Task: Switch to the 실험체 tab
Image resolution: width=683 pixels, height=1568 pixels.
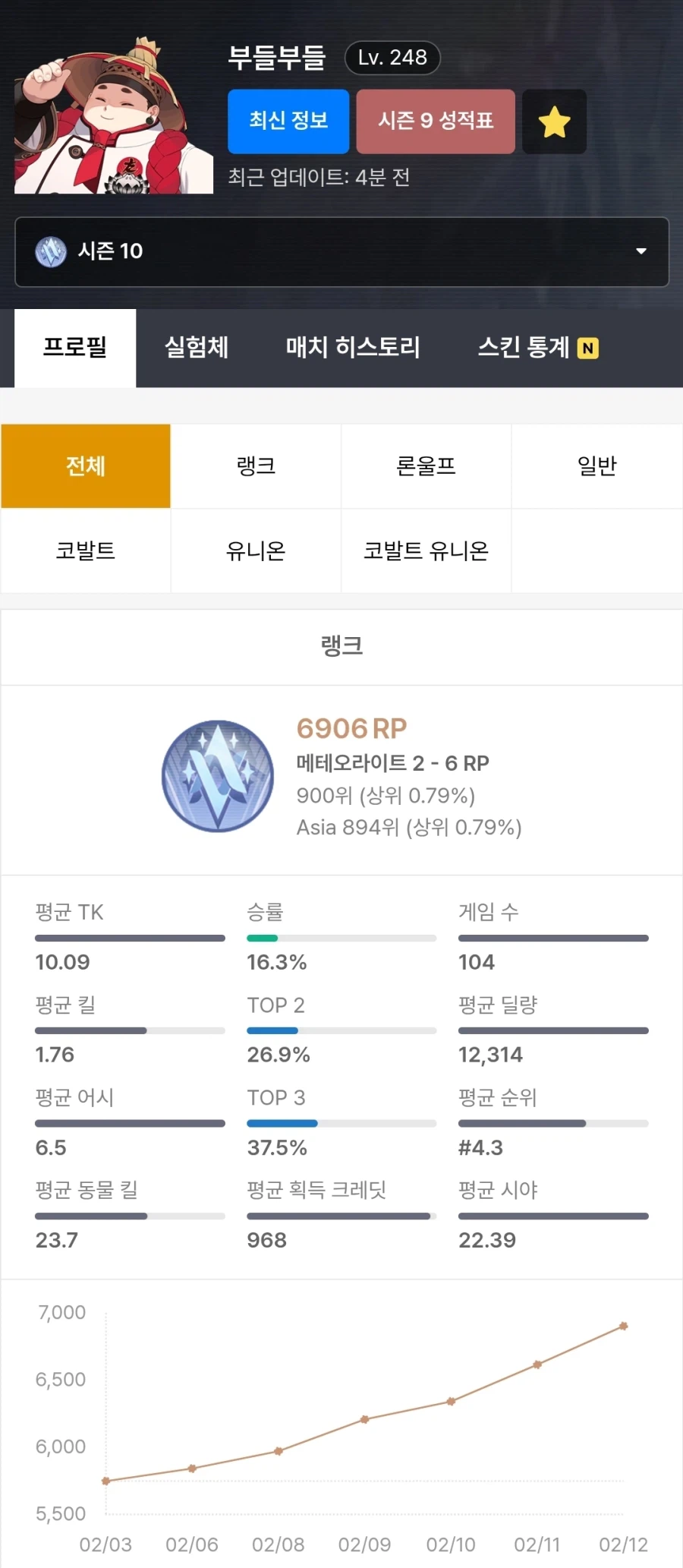Action: point(194,348)
